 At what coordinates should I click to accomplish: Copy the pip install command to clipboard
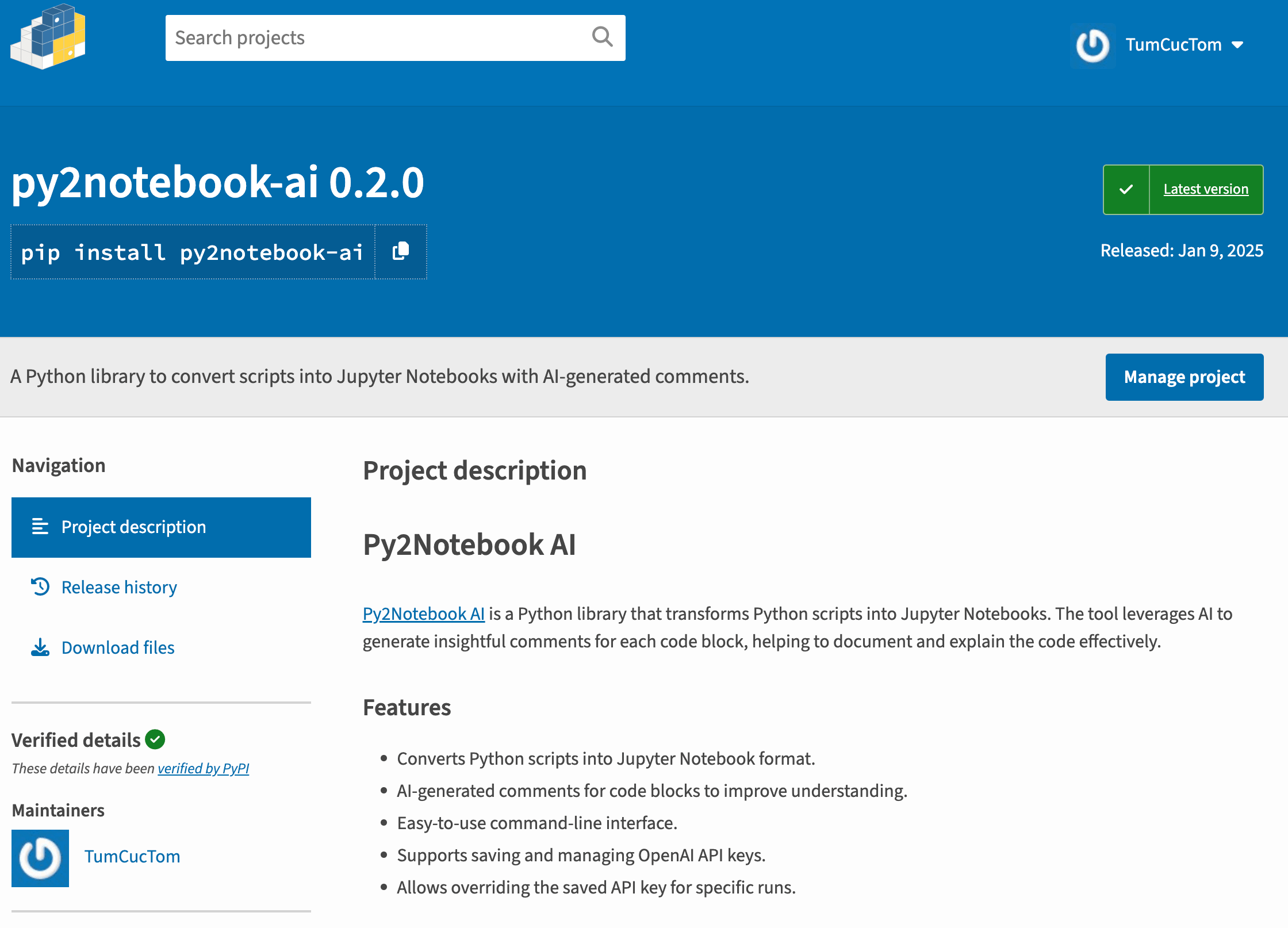tap(401, 251)
